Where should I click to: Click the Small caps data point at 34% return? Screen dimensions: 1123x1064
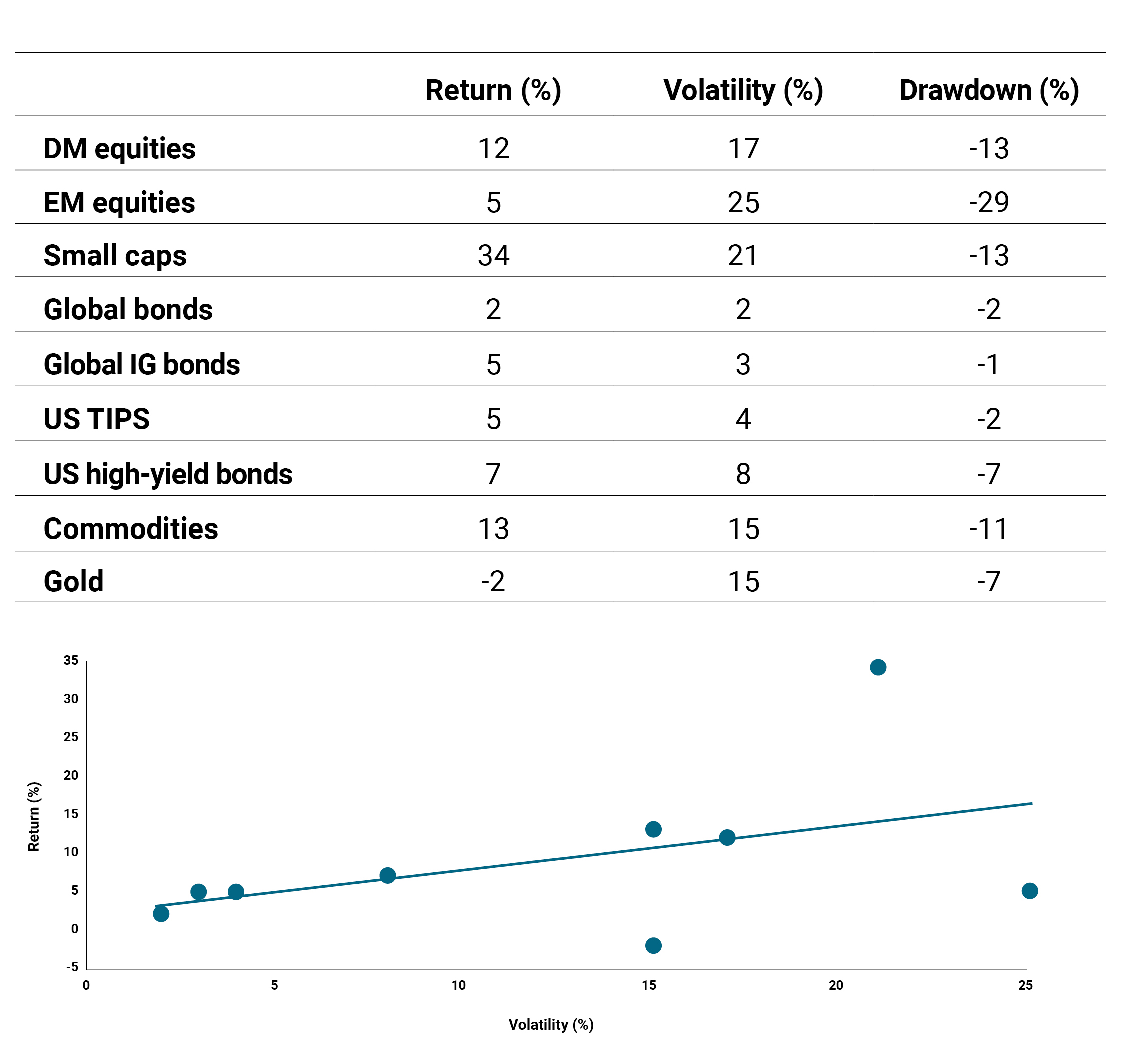pyautogui.click(x=877, y=667)
